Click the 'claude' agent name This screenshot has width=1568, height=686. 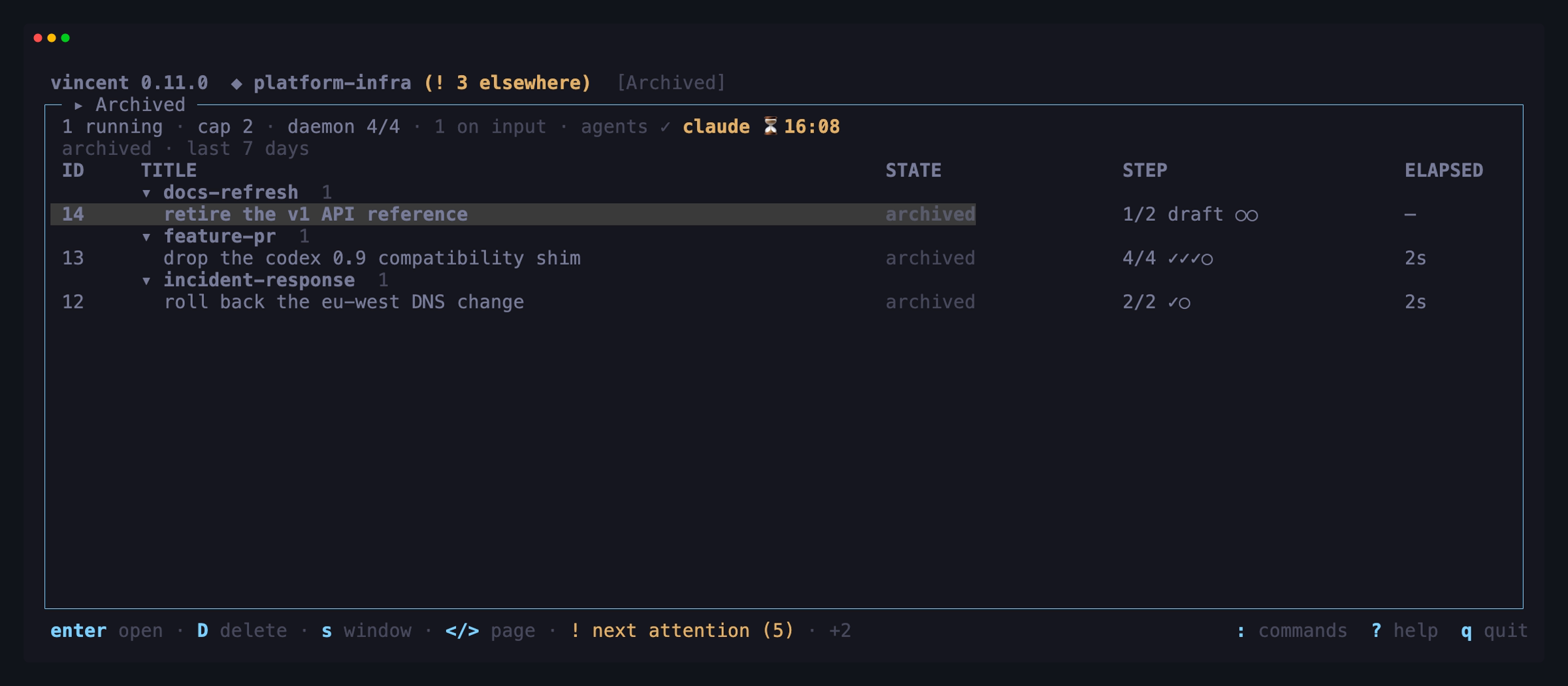pos(716,127)
